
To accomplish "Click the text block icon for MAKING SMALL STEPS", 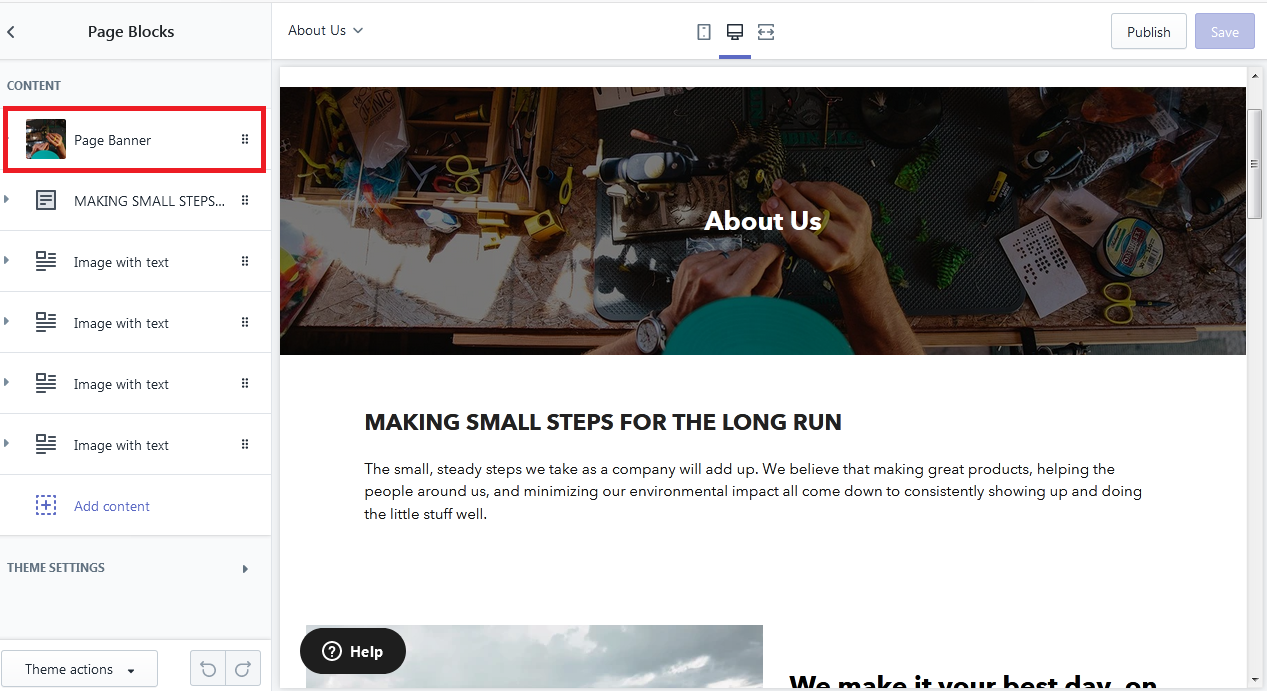I will click(46, 201).
